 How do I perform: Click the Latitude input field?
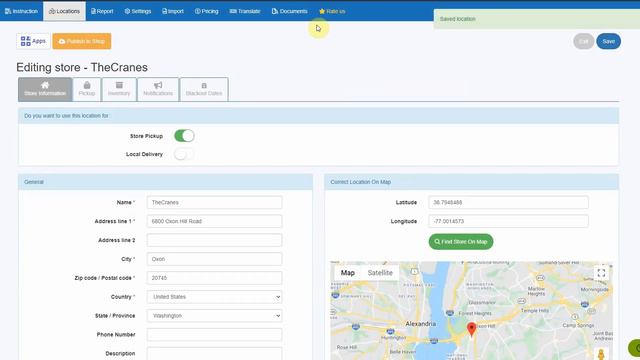point(508,202)
